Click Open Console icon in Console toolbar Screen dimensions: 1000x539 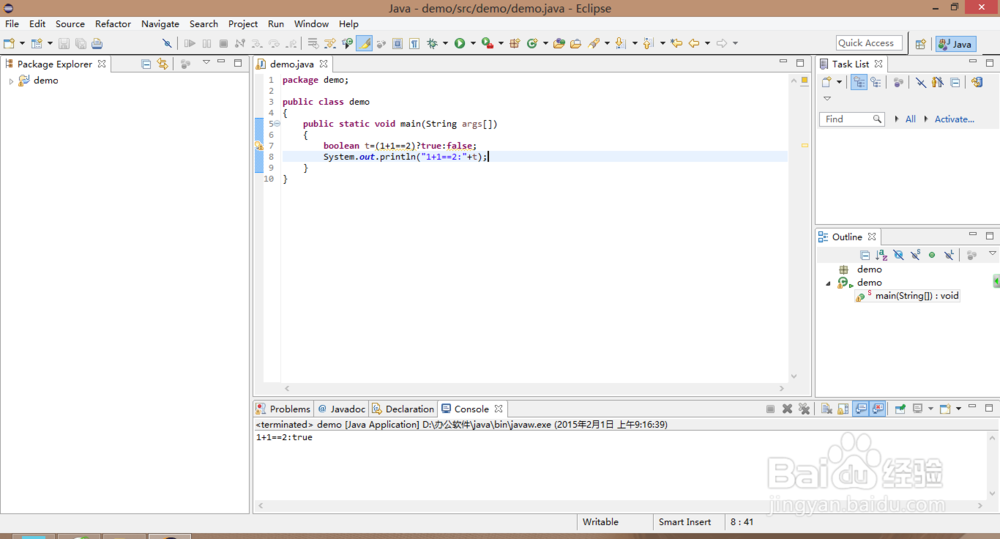[x=945, y=409]
